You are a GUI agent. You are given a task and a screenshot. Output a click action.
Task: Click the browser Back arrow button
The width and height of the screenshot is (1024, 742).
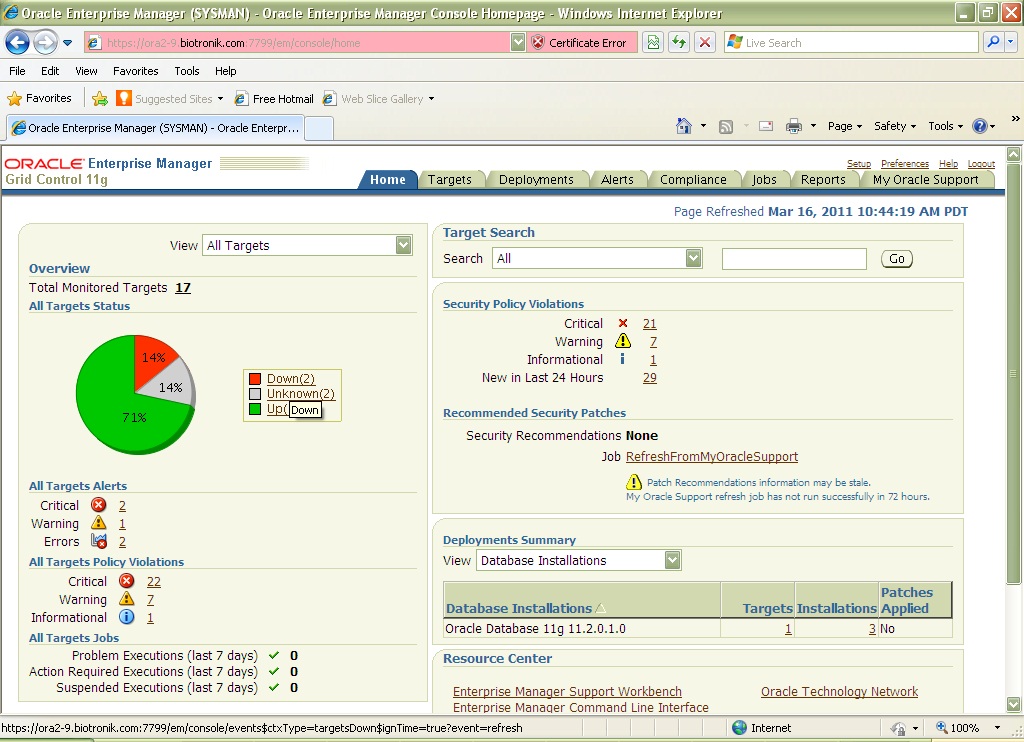(18, 43)
